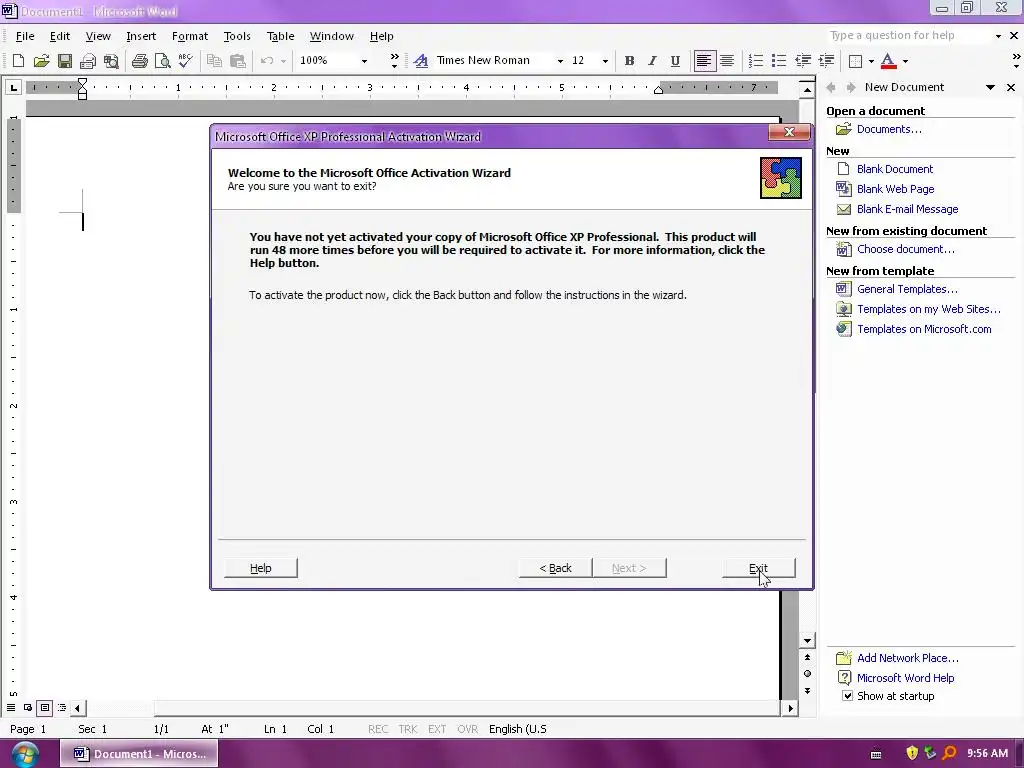Click the Increase Indent icon
Screen dimensions: 1024x768
point(826,61)
